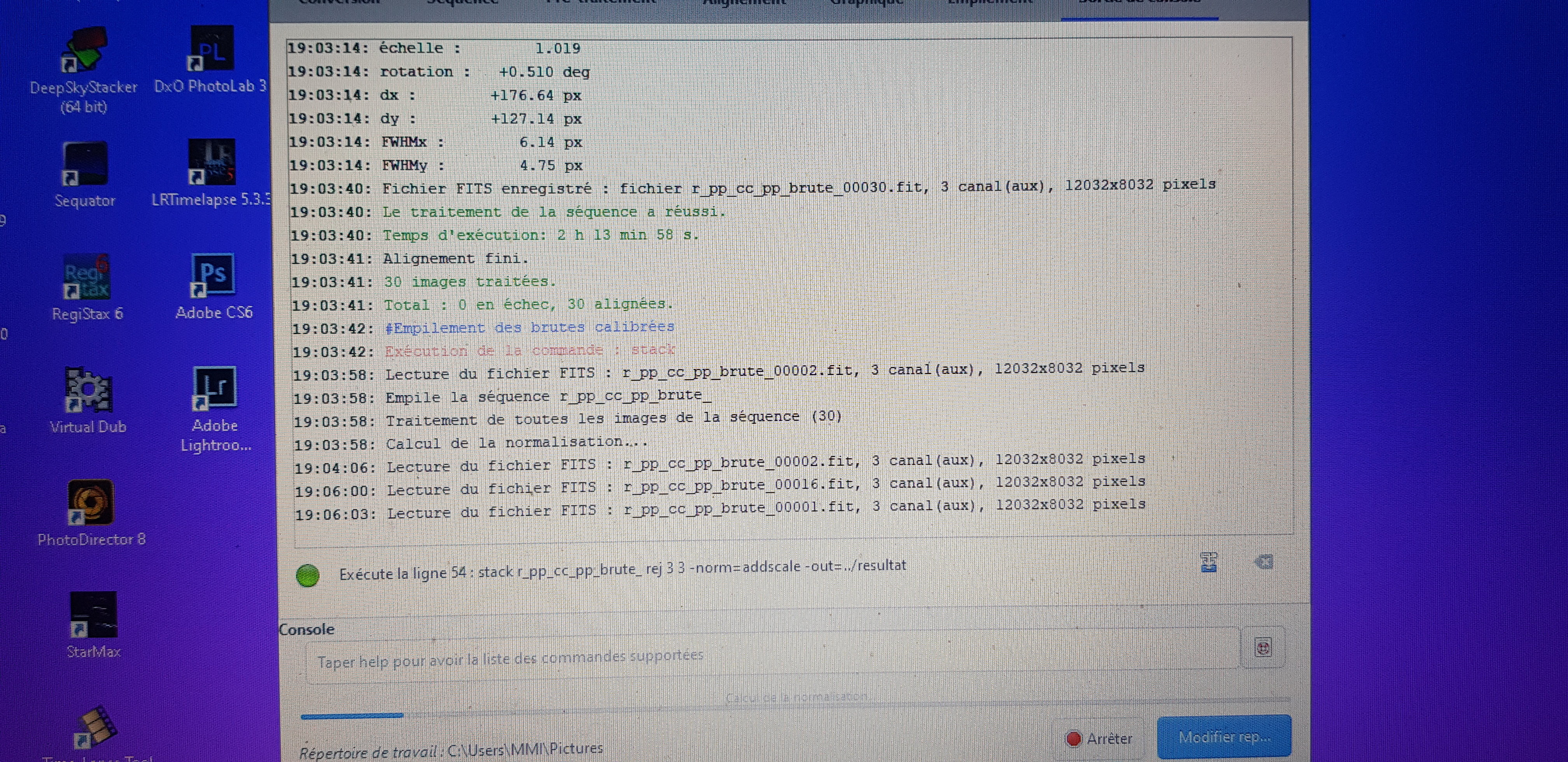Click the save console log icon

tap(1208, 563)
